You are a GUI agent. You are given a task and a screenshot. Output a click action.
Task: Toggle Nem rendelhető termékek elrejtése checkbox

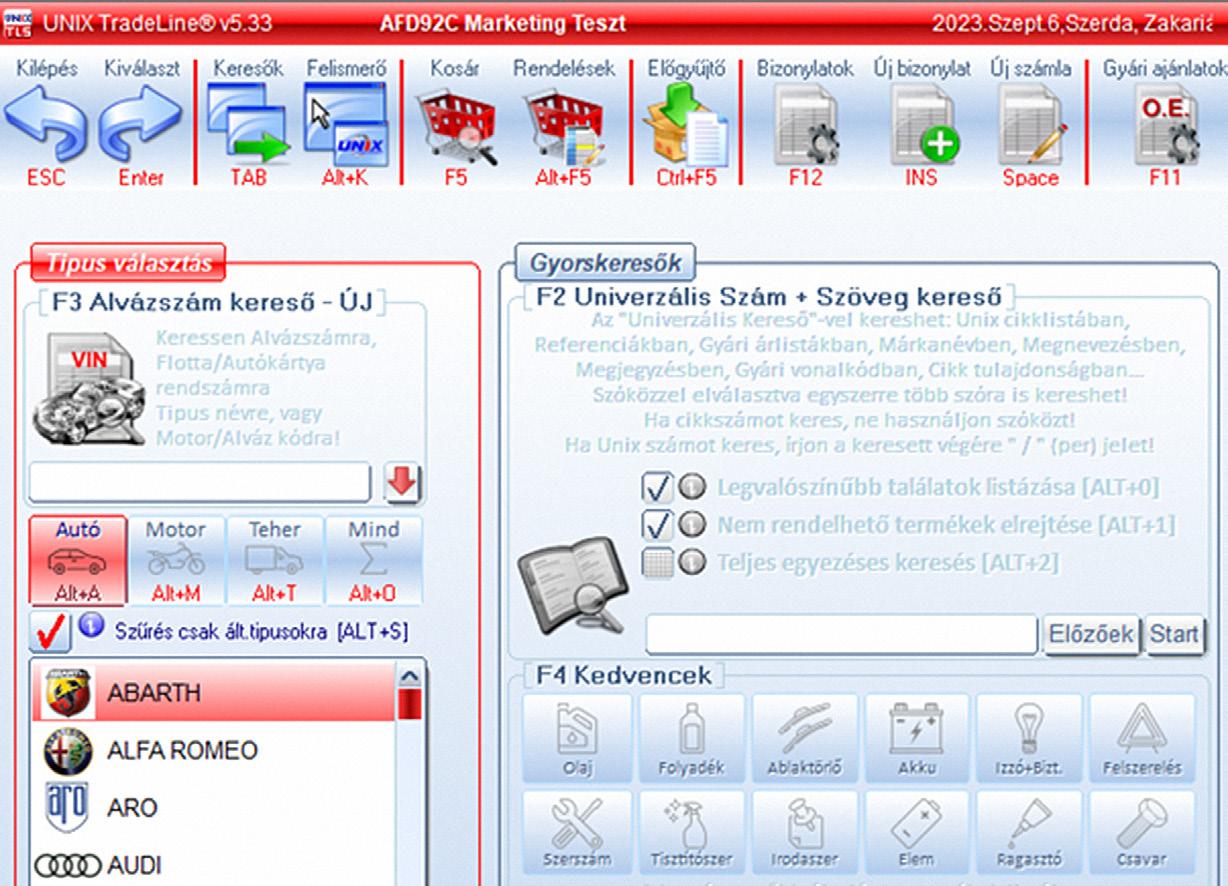pos(658,525)
